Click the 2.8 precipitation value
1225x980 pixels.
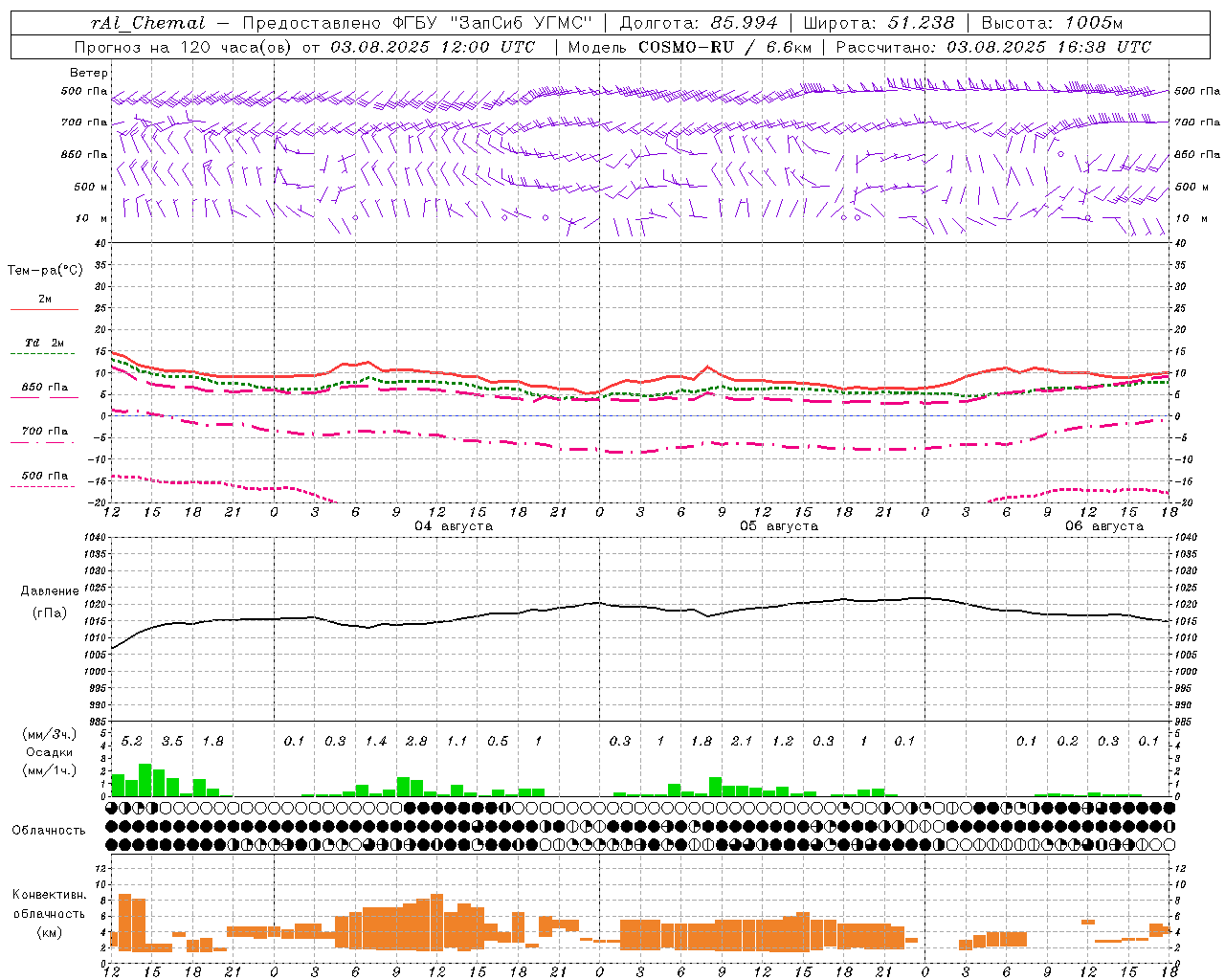[x=416, y=741]
